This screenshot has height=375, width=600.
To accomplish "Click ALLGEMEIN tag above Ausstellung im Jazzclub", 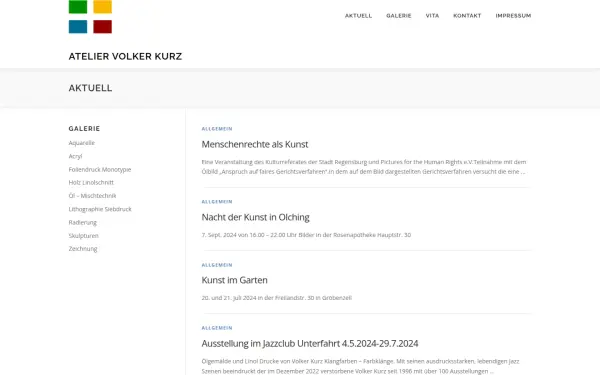I will coord(217,328).
